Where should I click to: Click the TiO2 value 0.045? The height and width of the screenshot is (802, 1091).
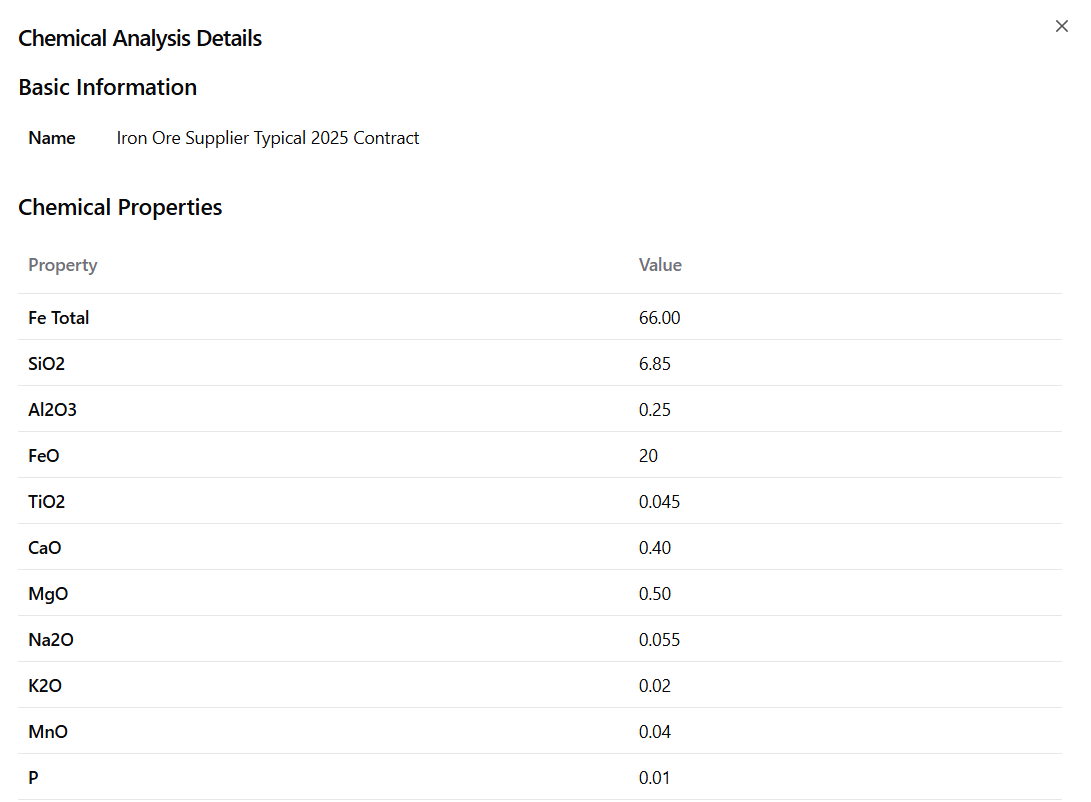659,502
